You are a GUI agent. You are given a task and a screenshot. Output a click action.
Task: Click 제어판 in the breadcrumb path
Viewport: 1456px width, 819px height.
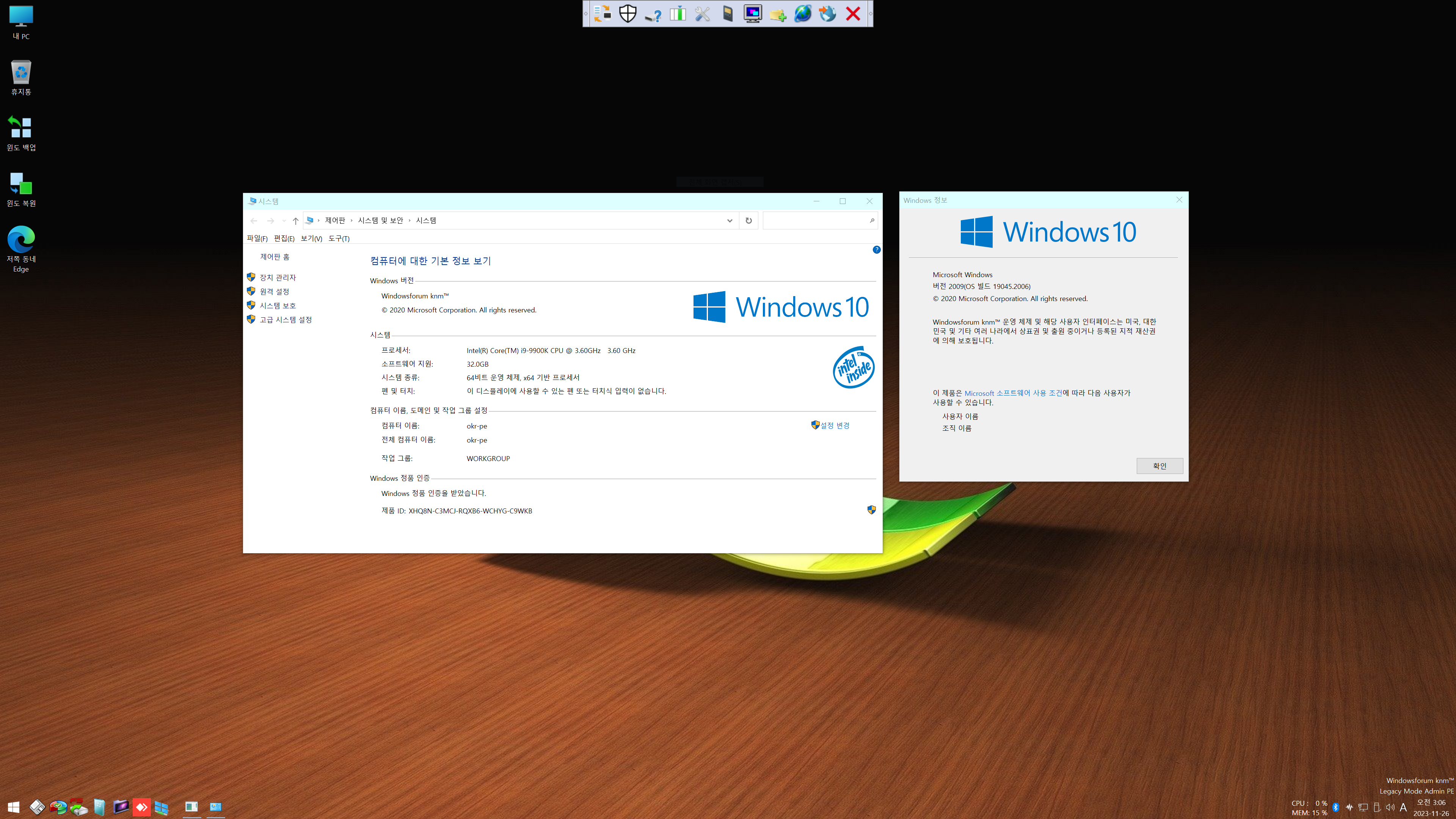click(x=335, y=220)
